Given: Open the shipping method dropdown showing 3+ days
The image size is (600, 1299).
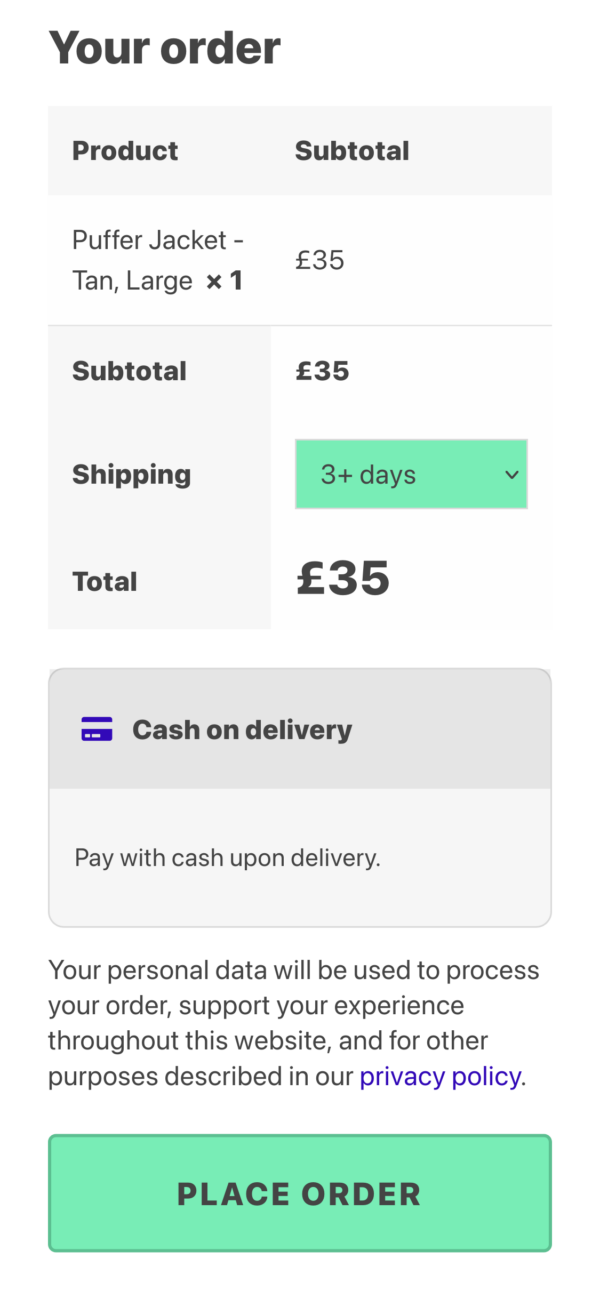Looking at the screenshot, I should (411, 474).
